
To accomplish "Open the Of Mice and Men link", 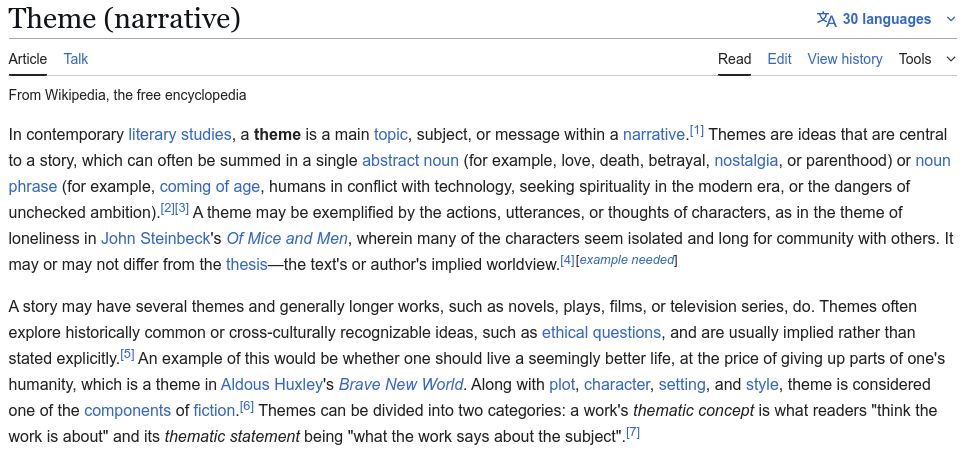I will [x=287, y=238].
